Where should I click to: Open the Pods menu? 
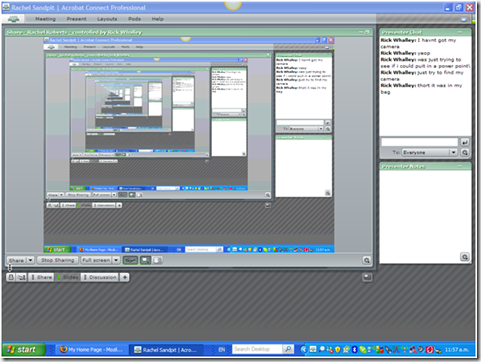(134, 19)
